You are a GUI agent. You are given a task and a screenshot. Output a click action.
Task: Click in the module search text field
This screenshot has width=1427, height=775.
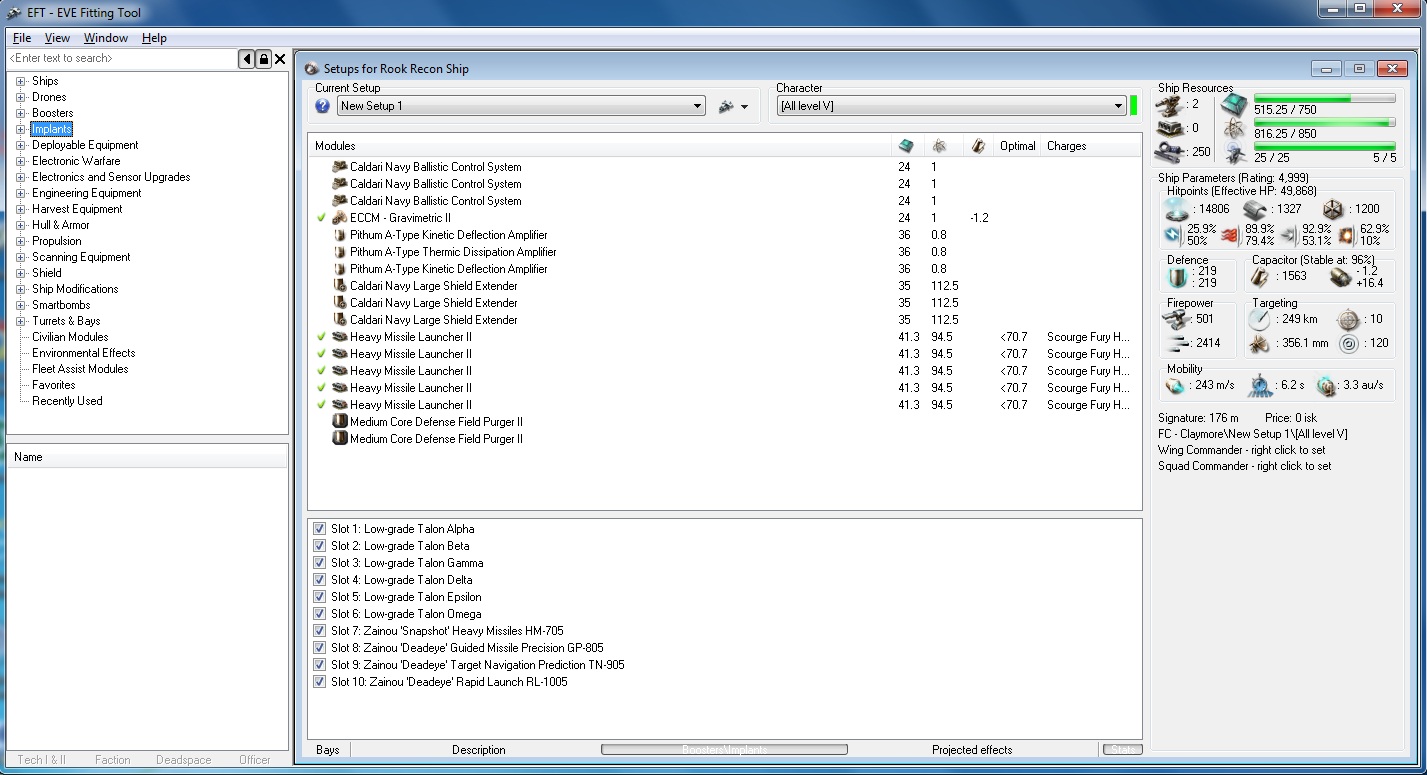(x=121, y=59)
